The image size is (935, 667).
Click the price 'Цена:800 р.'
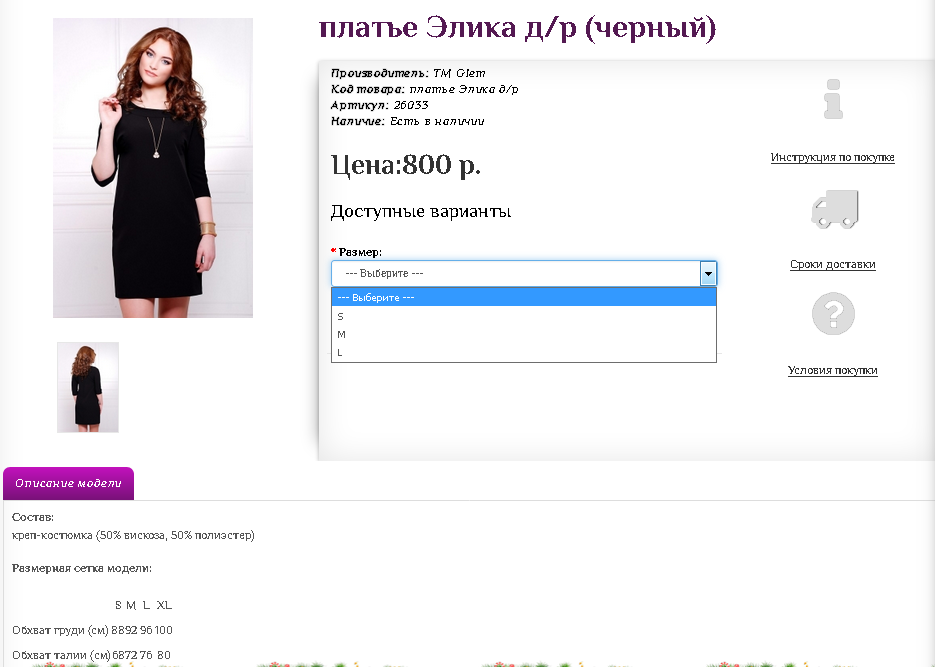pos(406,166)
